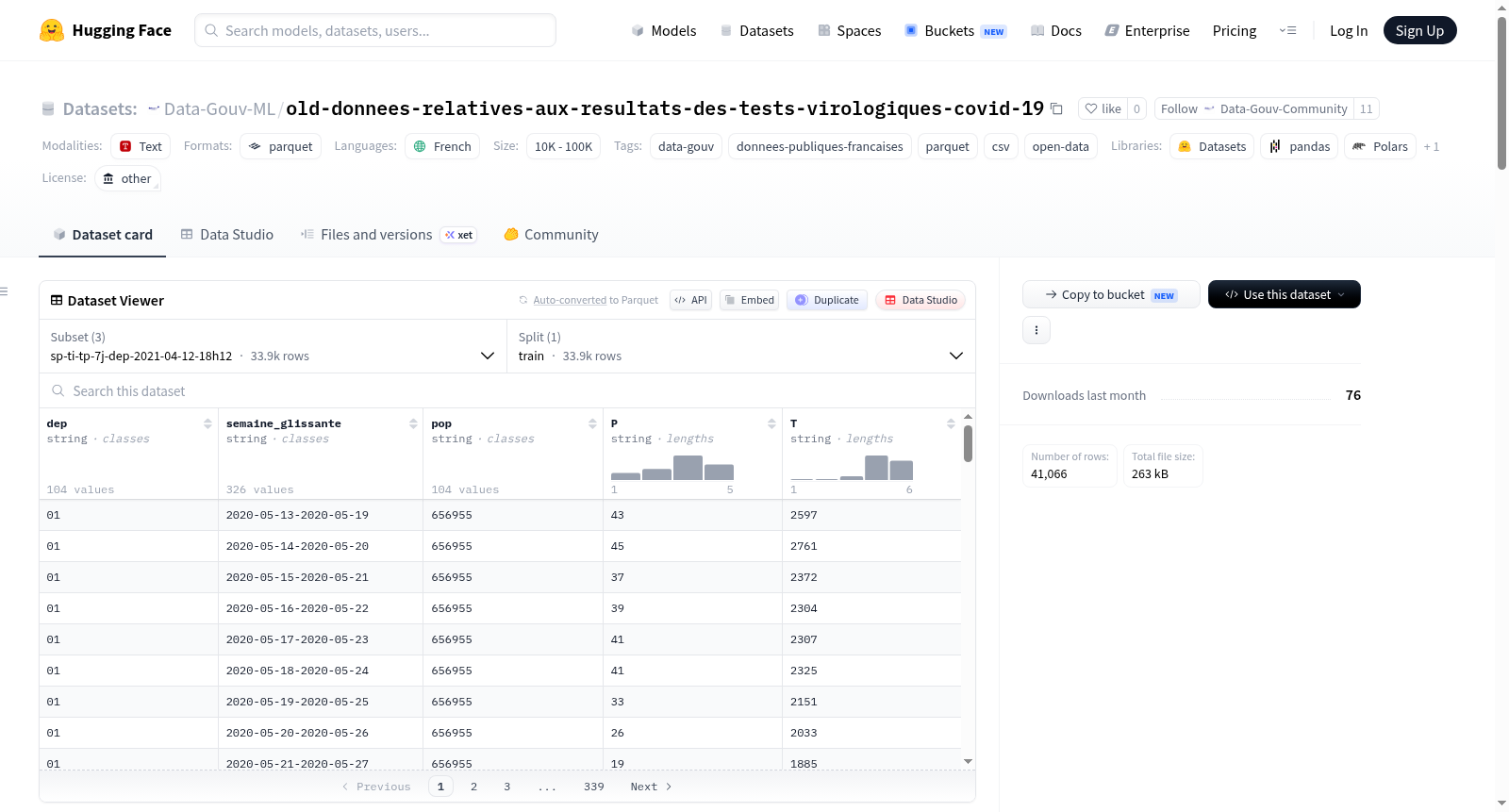Go to page 2 of rows
1509x812 pixels.
(x=473, y=787)
